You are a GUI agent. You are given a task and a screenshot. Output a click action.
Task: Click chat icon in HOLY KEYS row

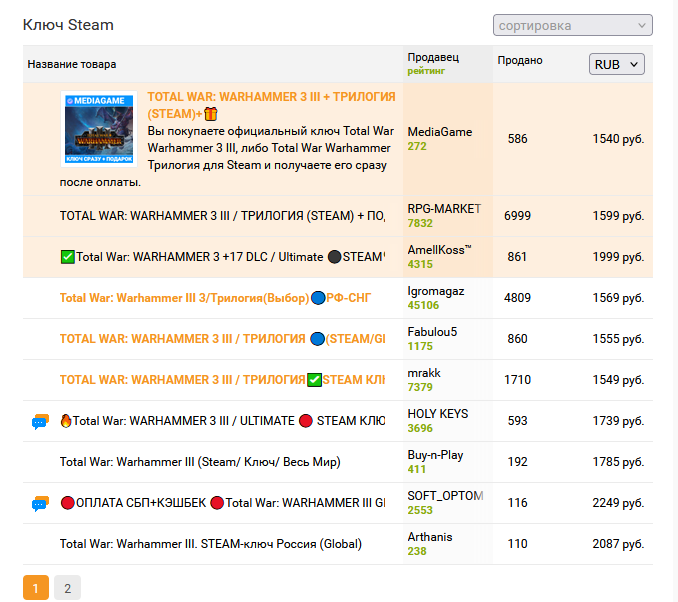pos(40,421)
